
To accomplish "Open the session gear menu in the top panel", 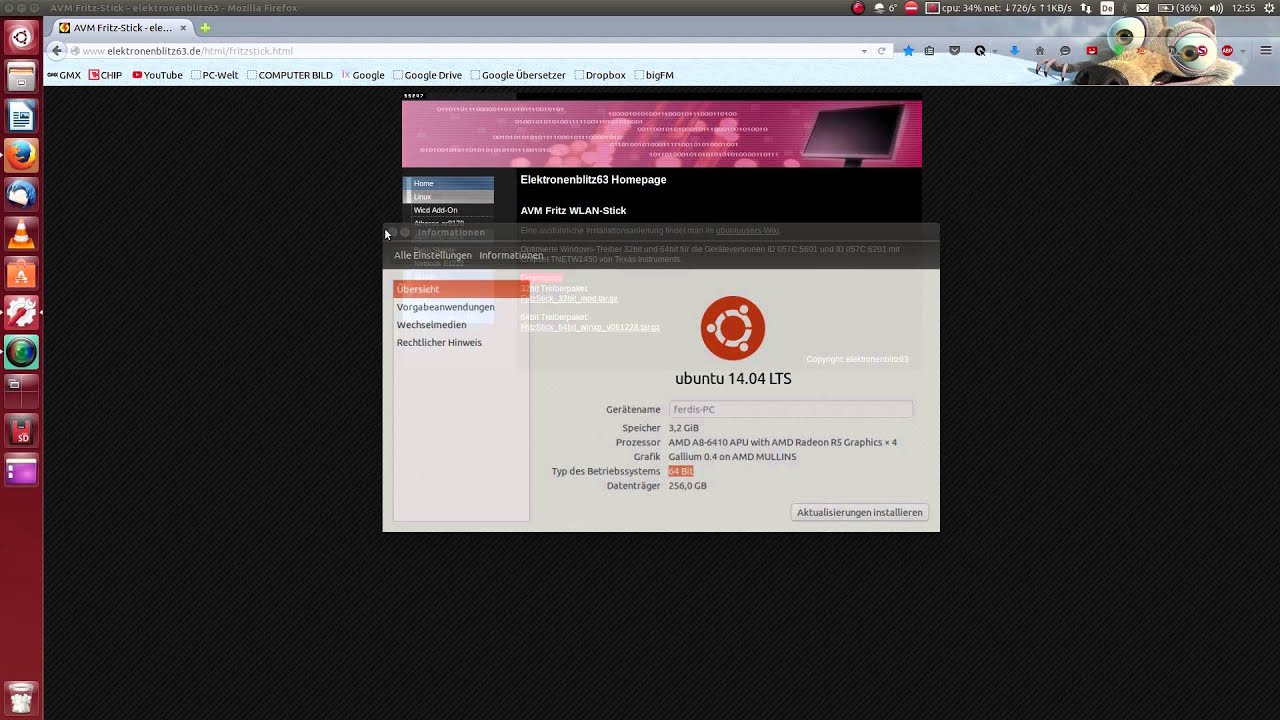I will [1268, 8].
